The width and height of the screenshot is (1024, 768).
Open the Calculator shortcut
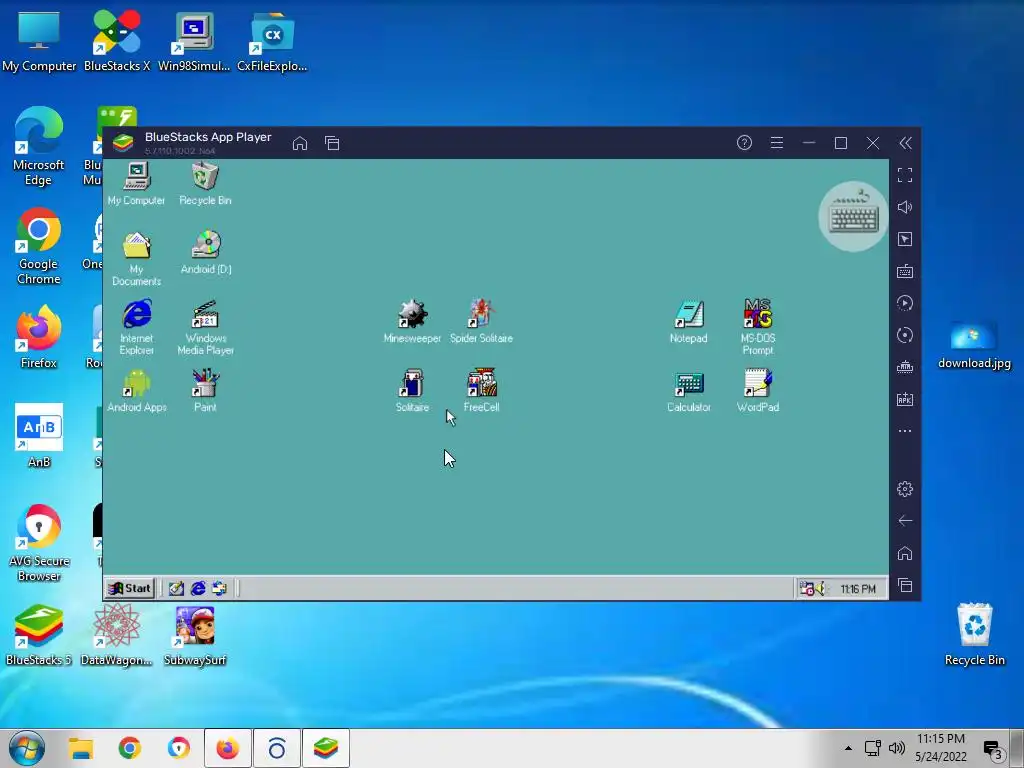coord(688,392)
